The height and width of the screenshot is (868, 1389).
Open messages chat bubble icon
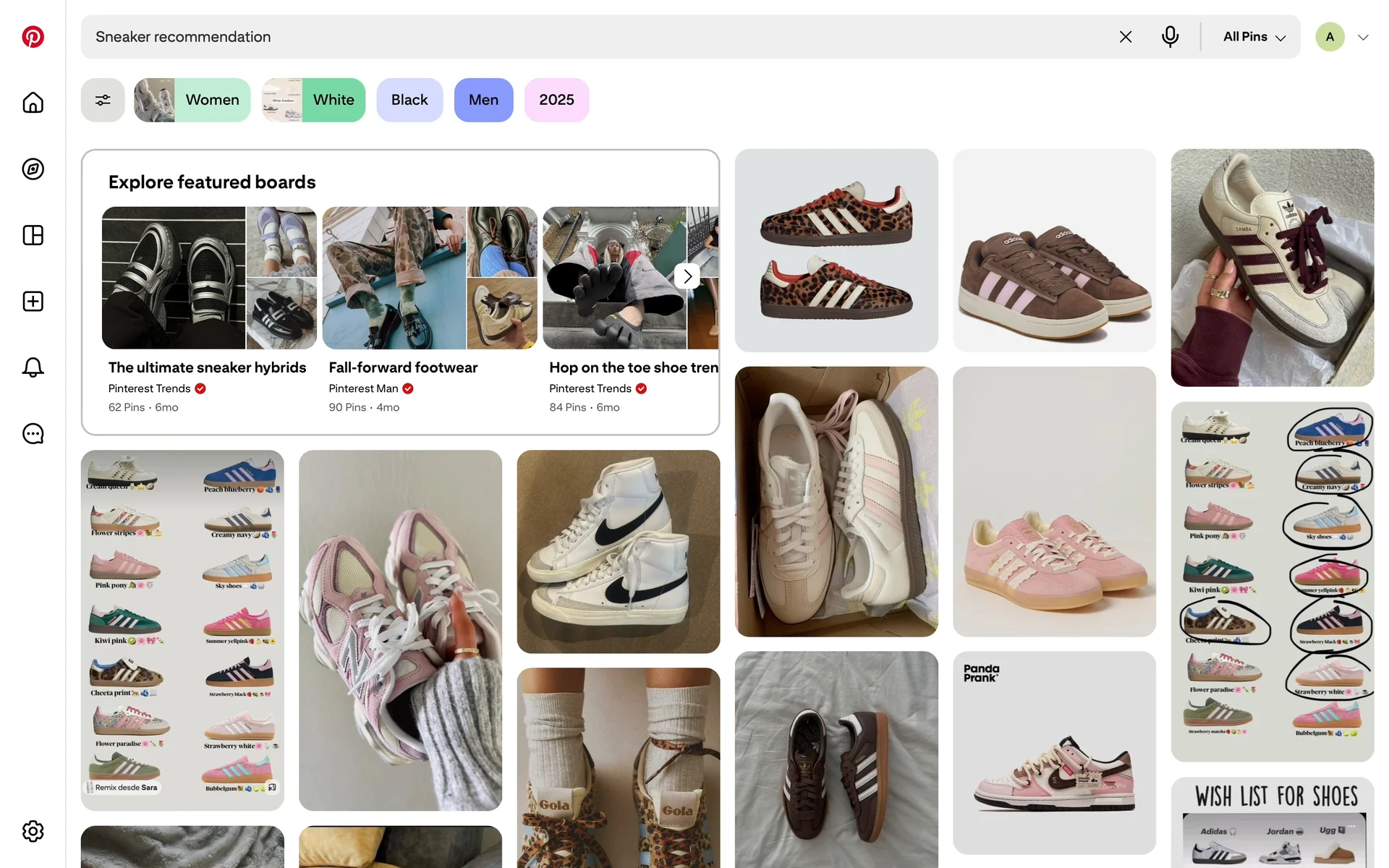(33, 434)
